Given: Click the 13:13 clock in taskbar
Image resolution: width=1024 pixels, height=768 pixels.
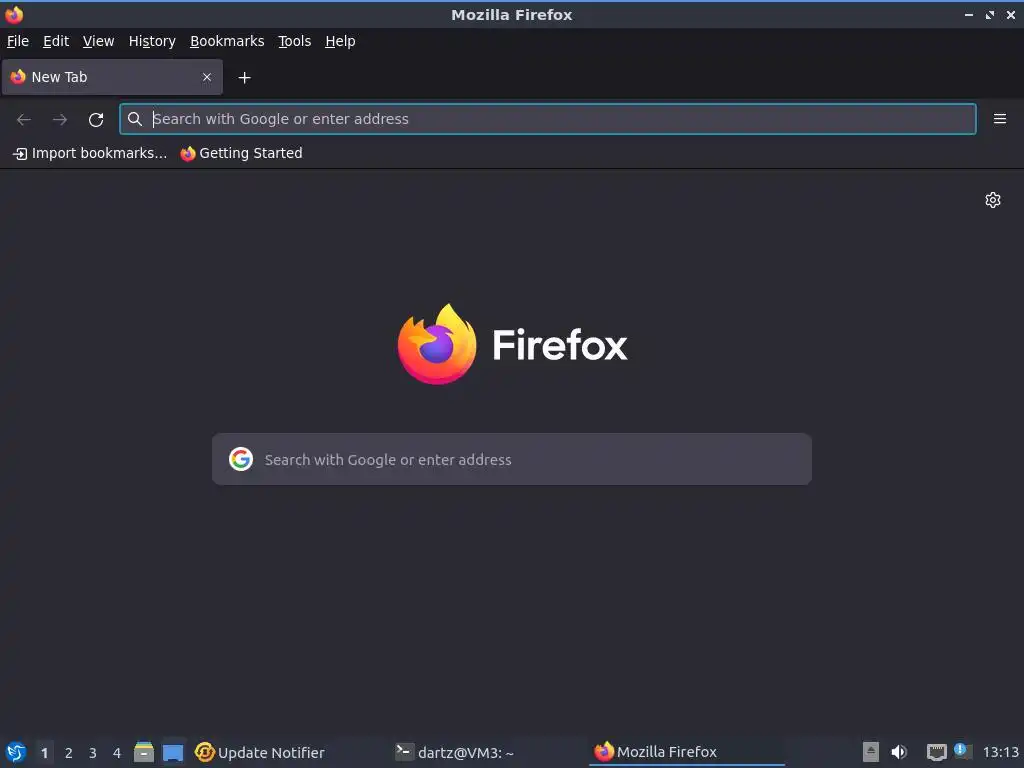Looking at the screenshot, I should [x=1000, y=752].
